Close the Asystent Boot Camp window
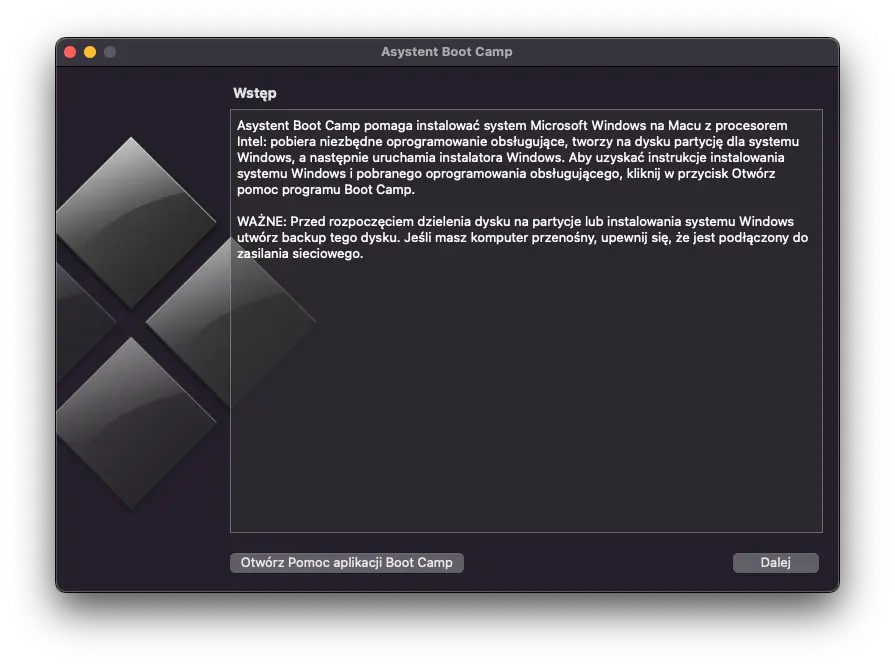This screenshot has height=666, width=895. (70, 52)
